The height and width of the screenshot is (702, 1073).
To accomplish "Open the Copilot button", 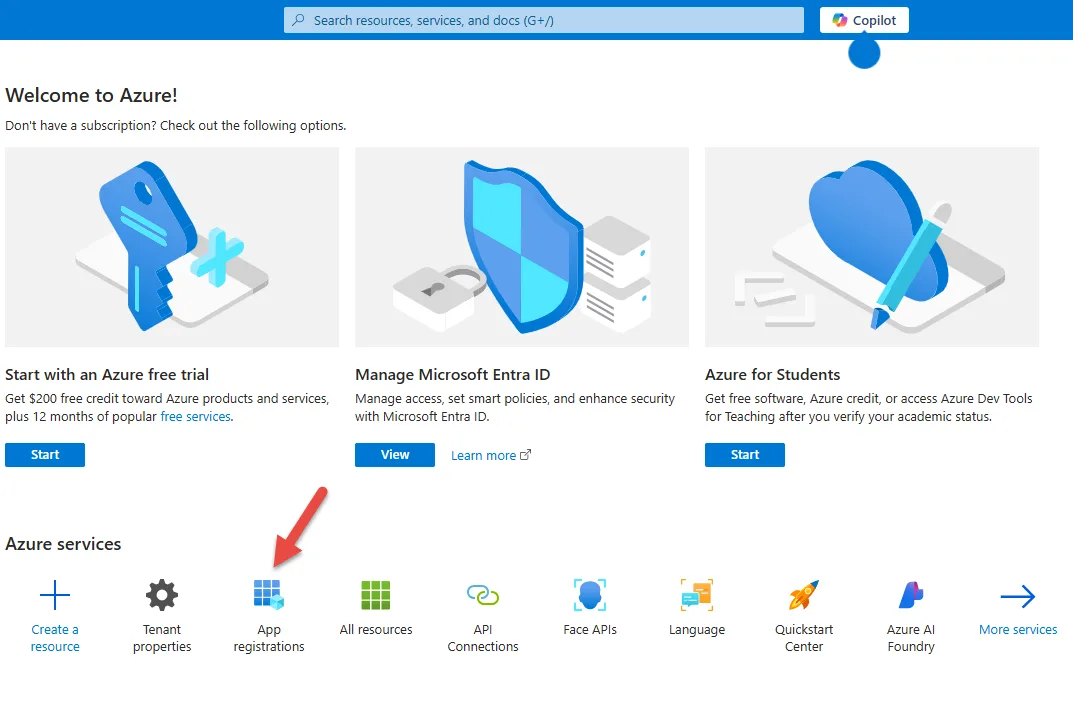I will [x=864, y=21].
